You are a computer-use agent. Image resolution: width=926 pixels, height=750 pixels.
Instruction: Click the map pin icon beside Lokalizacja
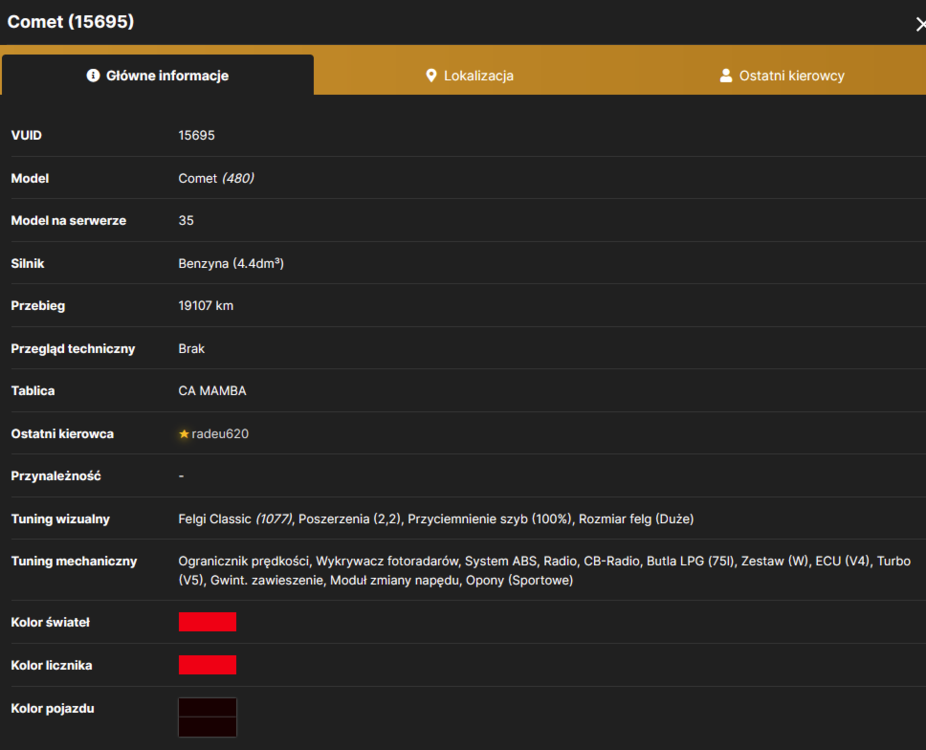coord(431,76)
